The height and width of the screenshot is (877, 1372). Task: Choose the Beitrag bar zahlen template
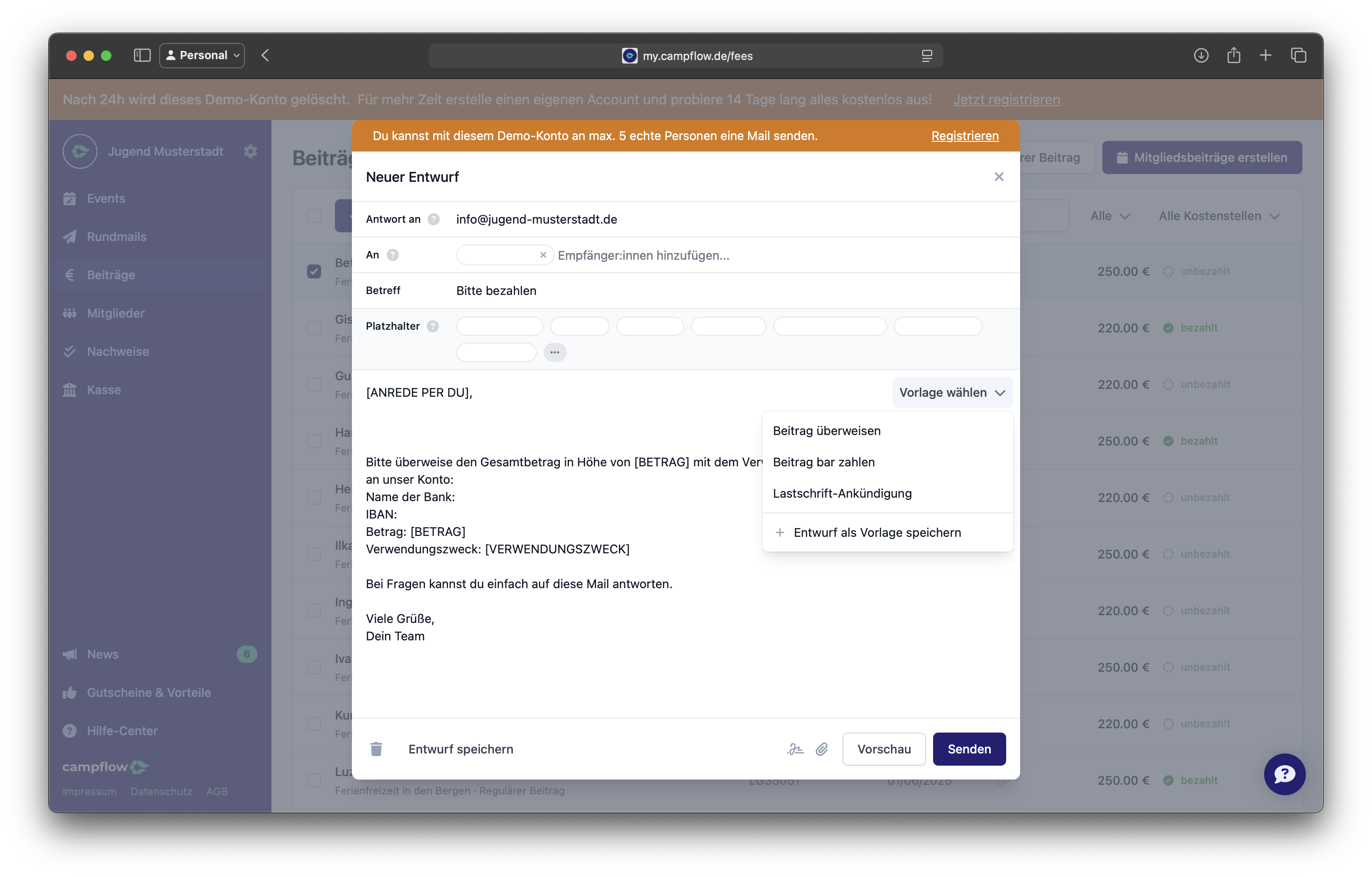887,462
